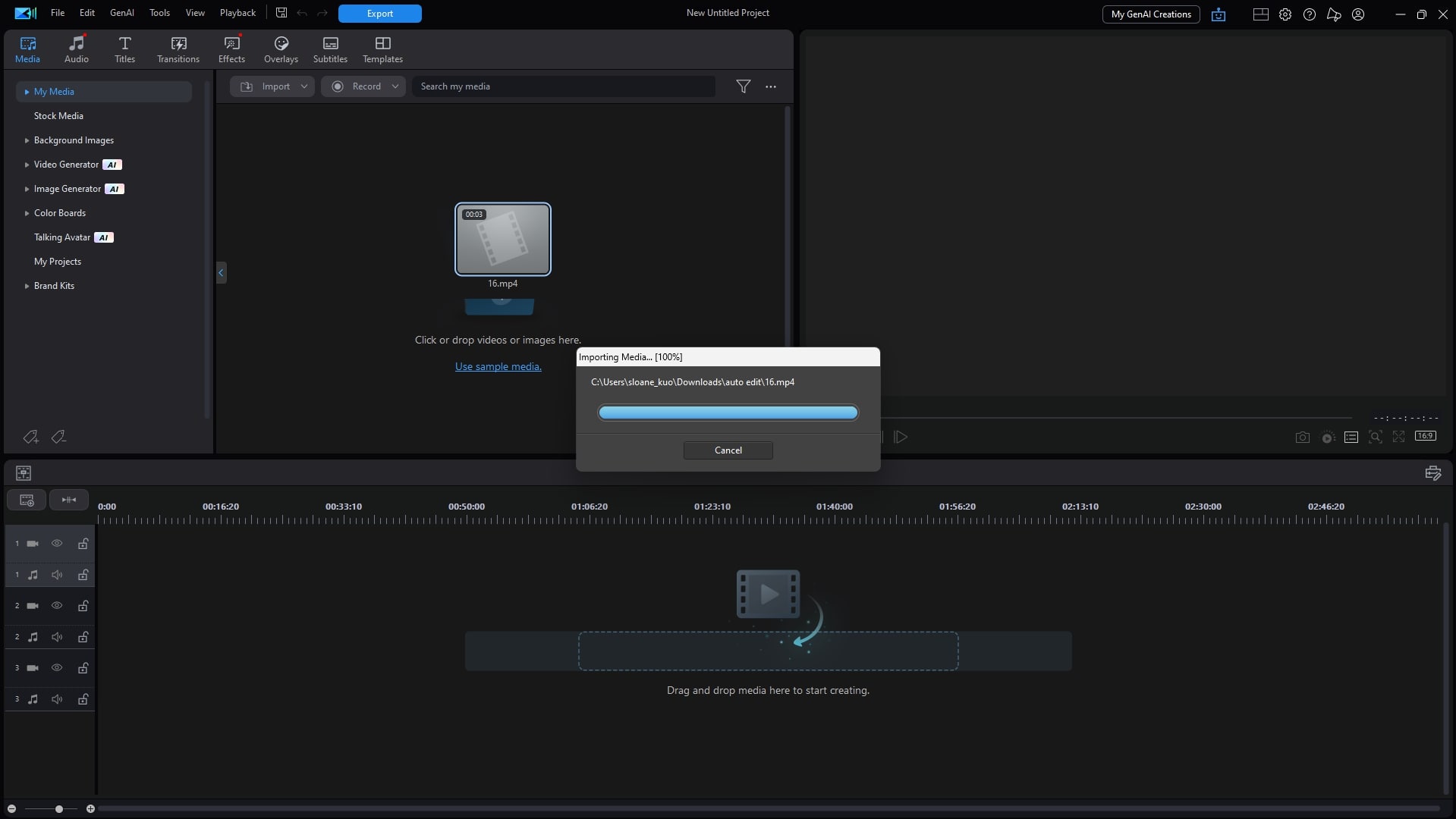Open the Import dropdown arrow
This screenshot has width=1456, height=819.
pyautogui.click(x=304, y=86)
